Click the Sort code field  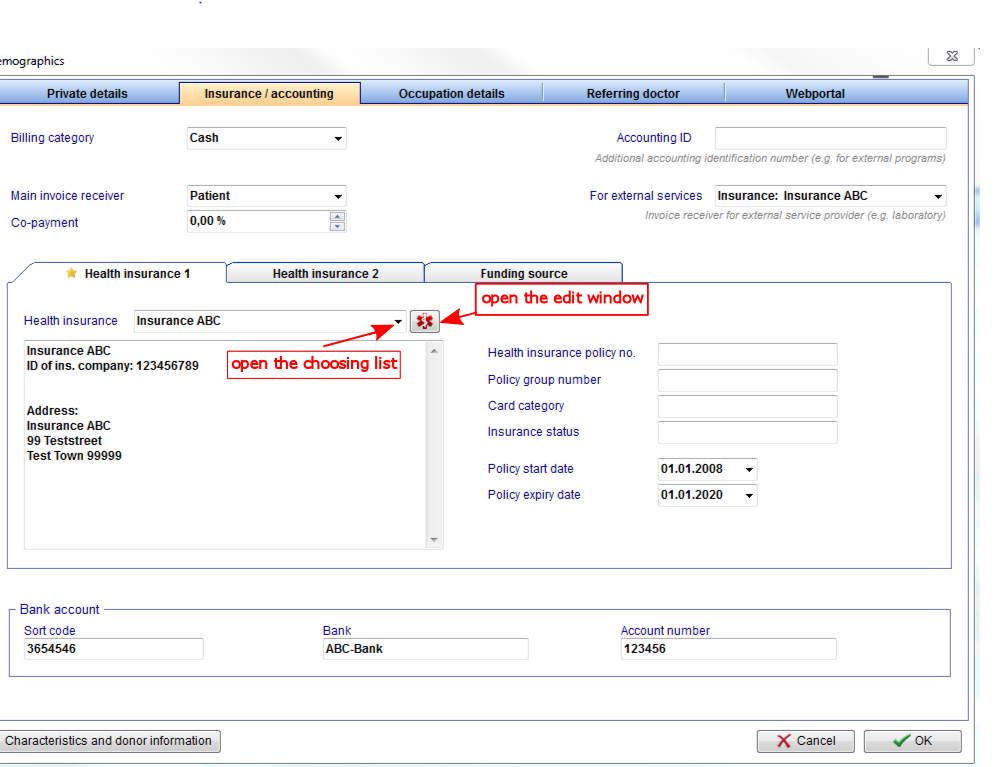pos(114,649)
